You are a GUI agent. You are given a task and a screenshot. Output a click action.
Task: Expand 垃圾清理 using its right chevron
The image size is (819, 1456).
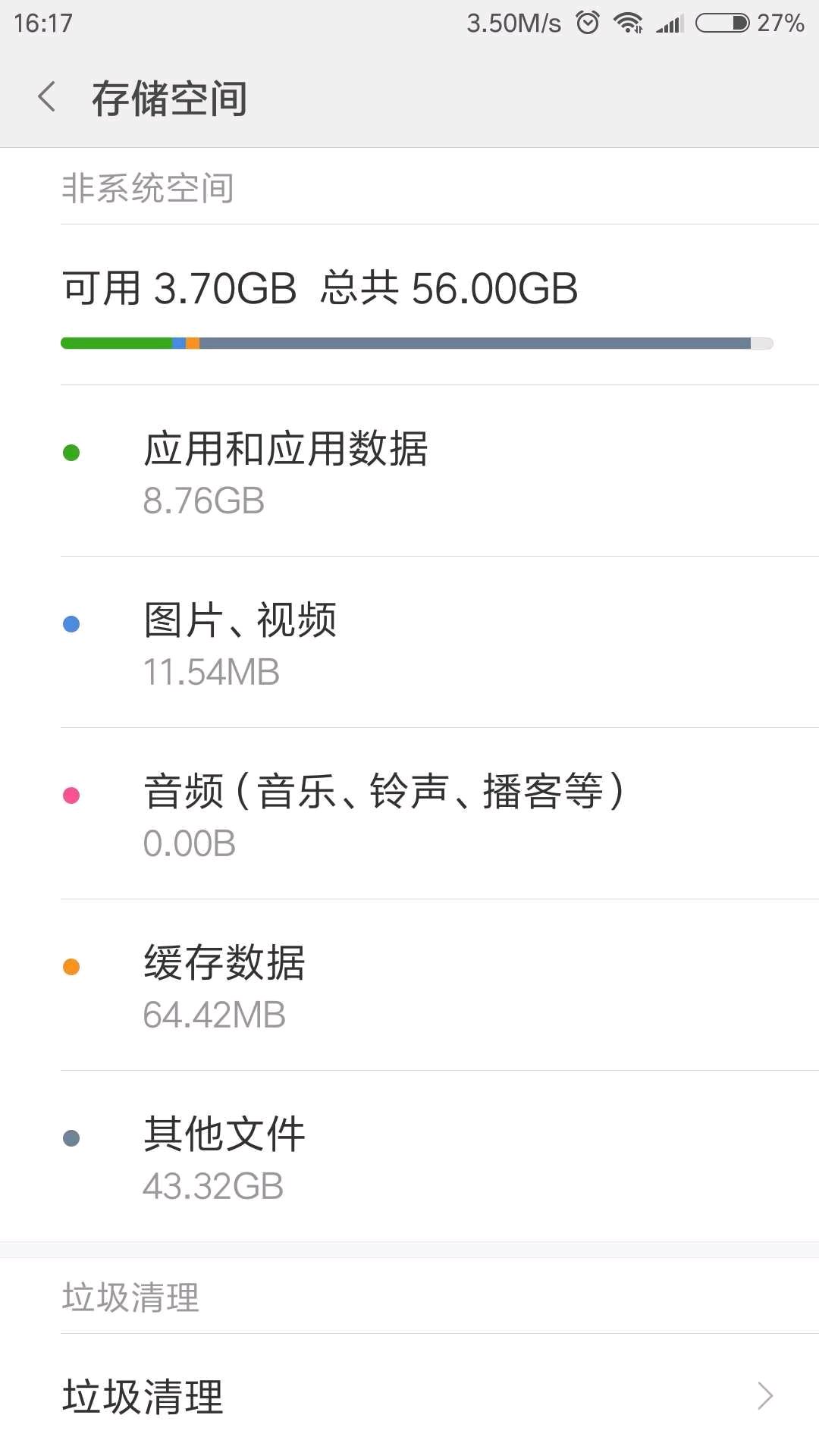[x=765, y=1395]
